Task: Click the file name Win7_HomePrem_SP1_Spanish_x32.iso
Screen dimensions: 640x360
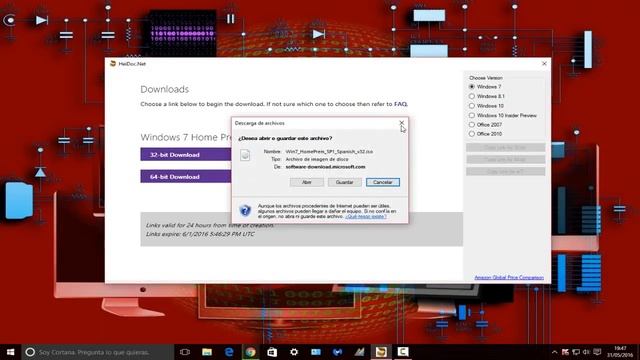Action: (329, 151)
